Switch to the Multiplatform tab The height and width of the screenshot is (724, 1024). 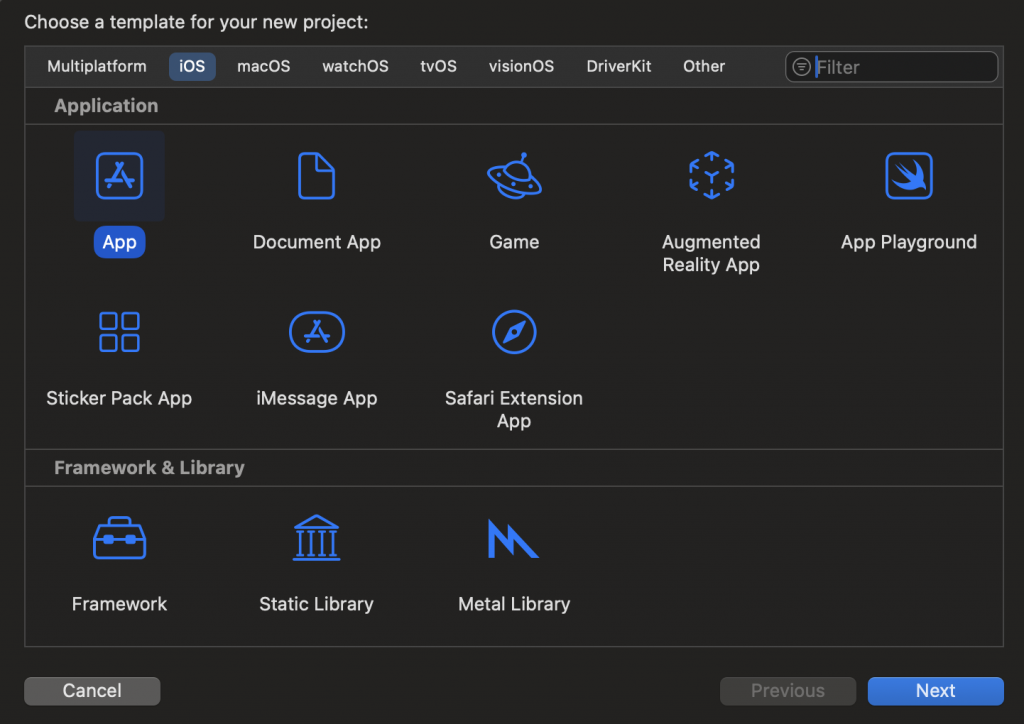point(97,67)
